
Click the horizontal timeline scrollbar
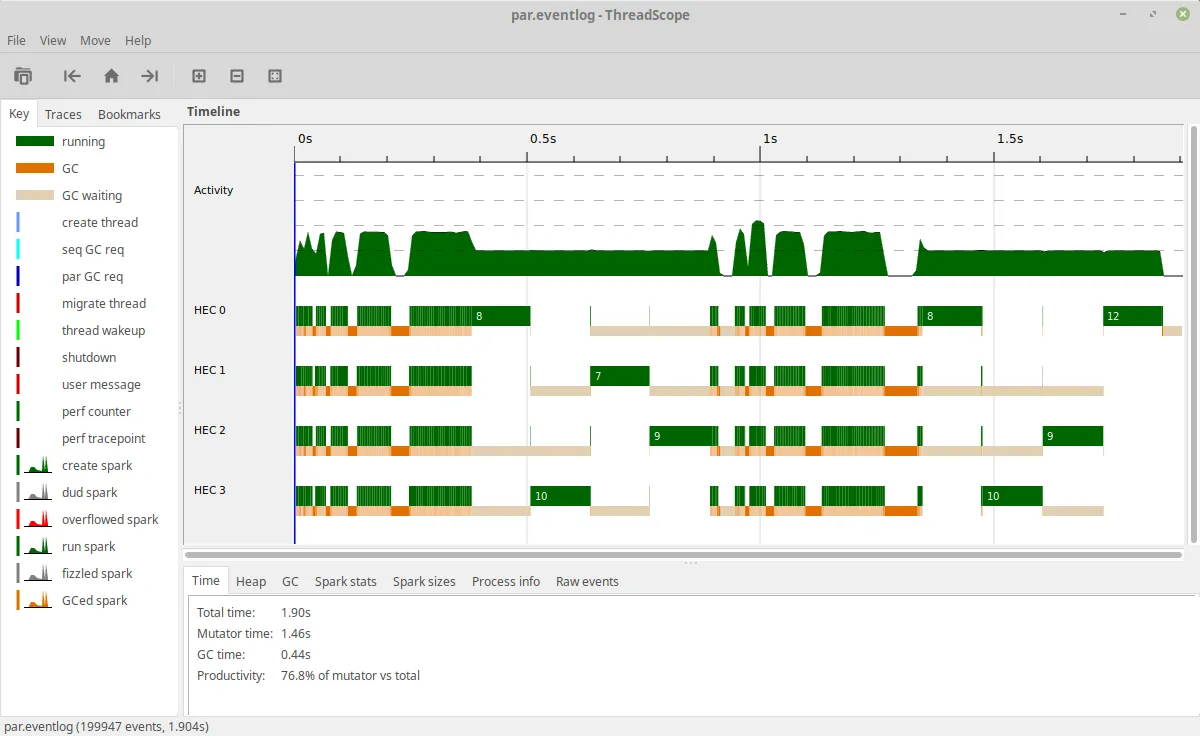coord(684,553)
